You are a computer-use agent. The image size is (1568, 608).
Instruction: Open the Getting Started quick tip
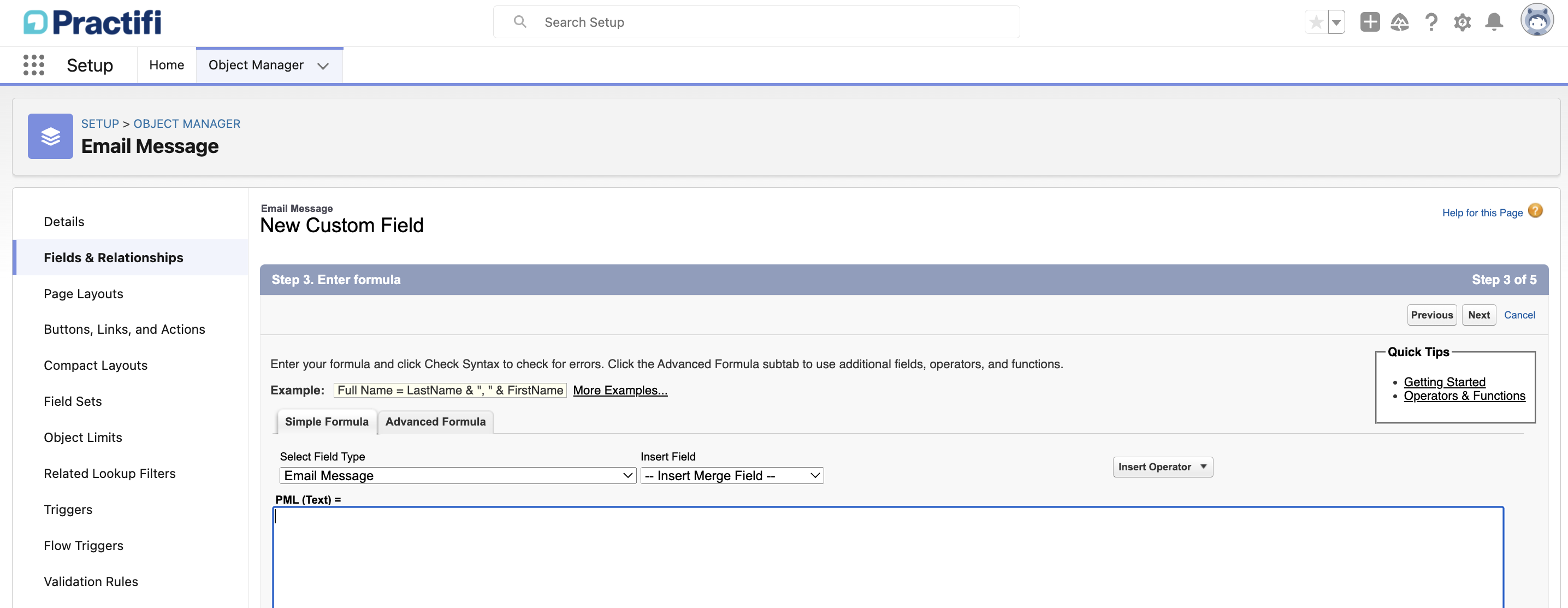point(1444,382)
